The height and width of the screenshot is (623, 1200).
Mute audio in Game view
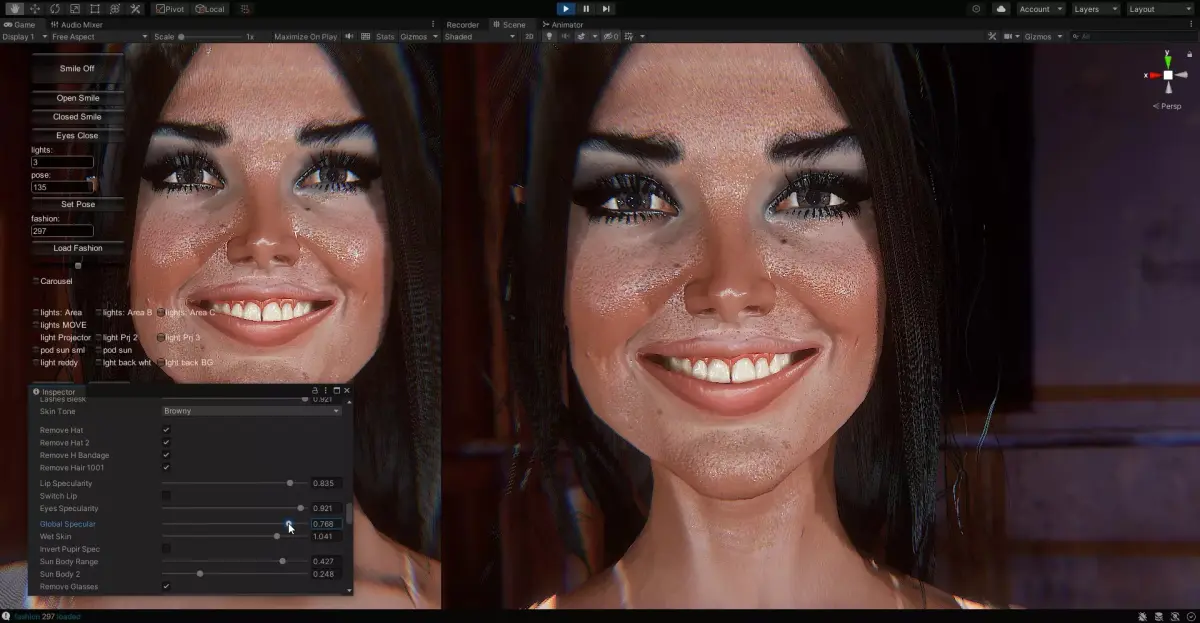point(349,36)
